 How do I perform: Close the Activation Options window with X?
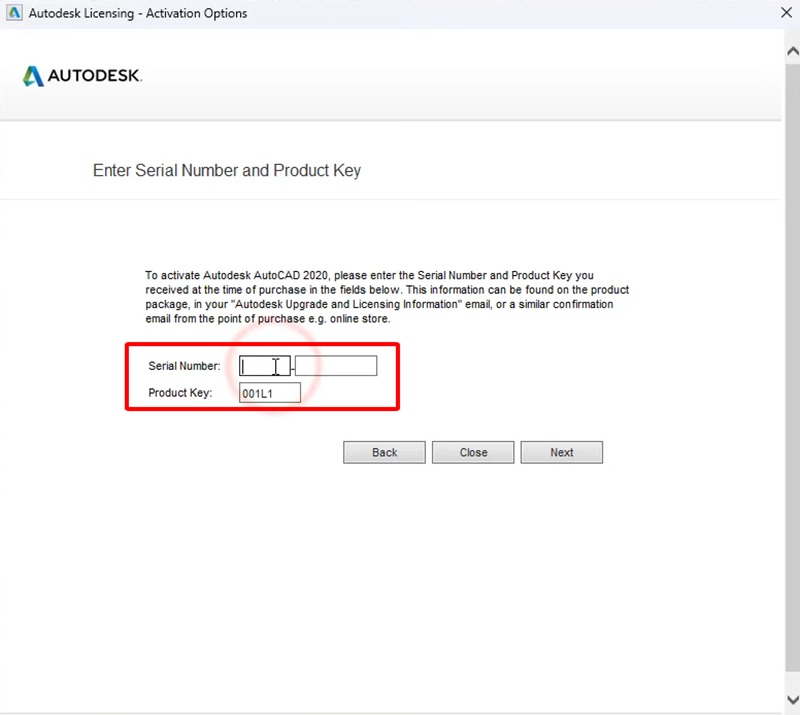tap(787, 13)
